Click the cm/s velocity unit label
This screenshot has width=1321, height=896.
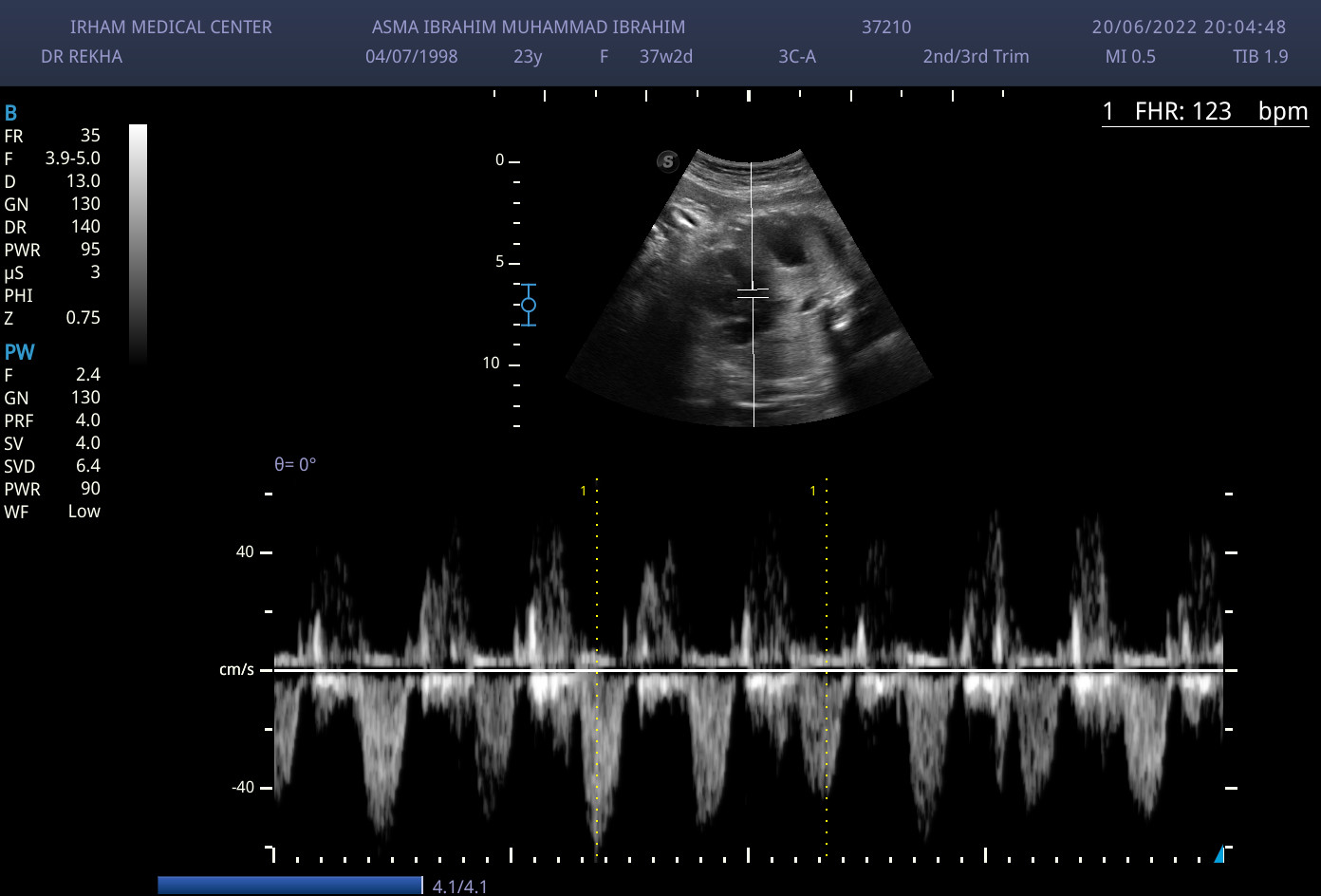(236, 670)
